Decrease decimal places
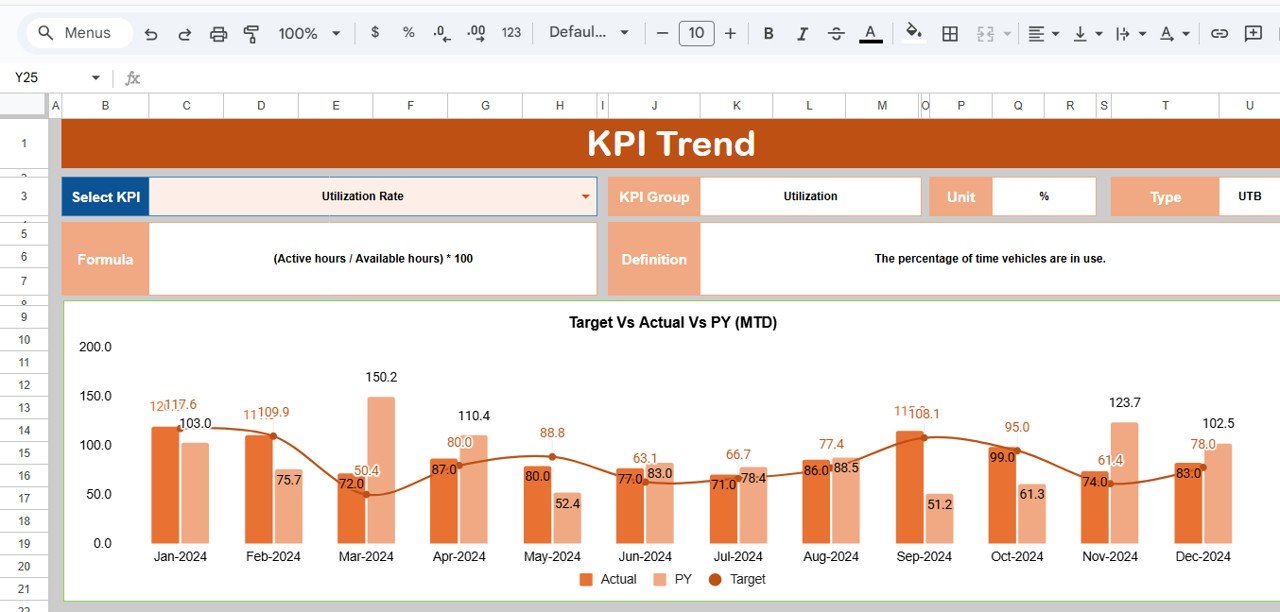This screenshot has height=612, width=1280. (x=441, y=33)
